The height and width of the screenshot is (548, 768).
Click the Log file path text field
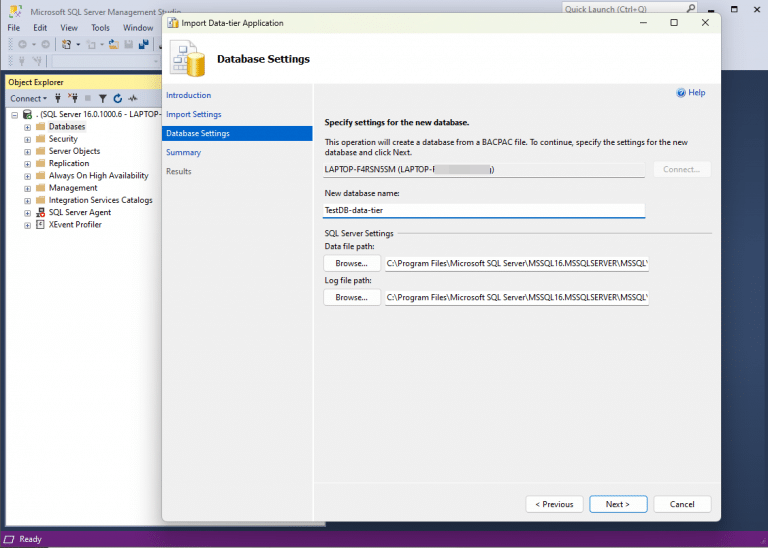tap(517, 298)
